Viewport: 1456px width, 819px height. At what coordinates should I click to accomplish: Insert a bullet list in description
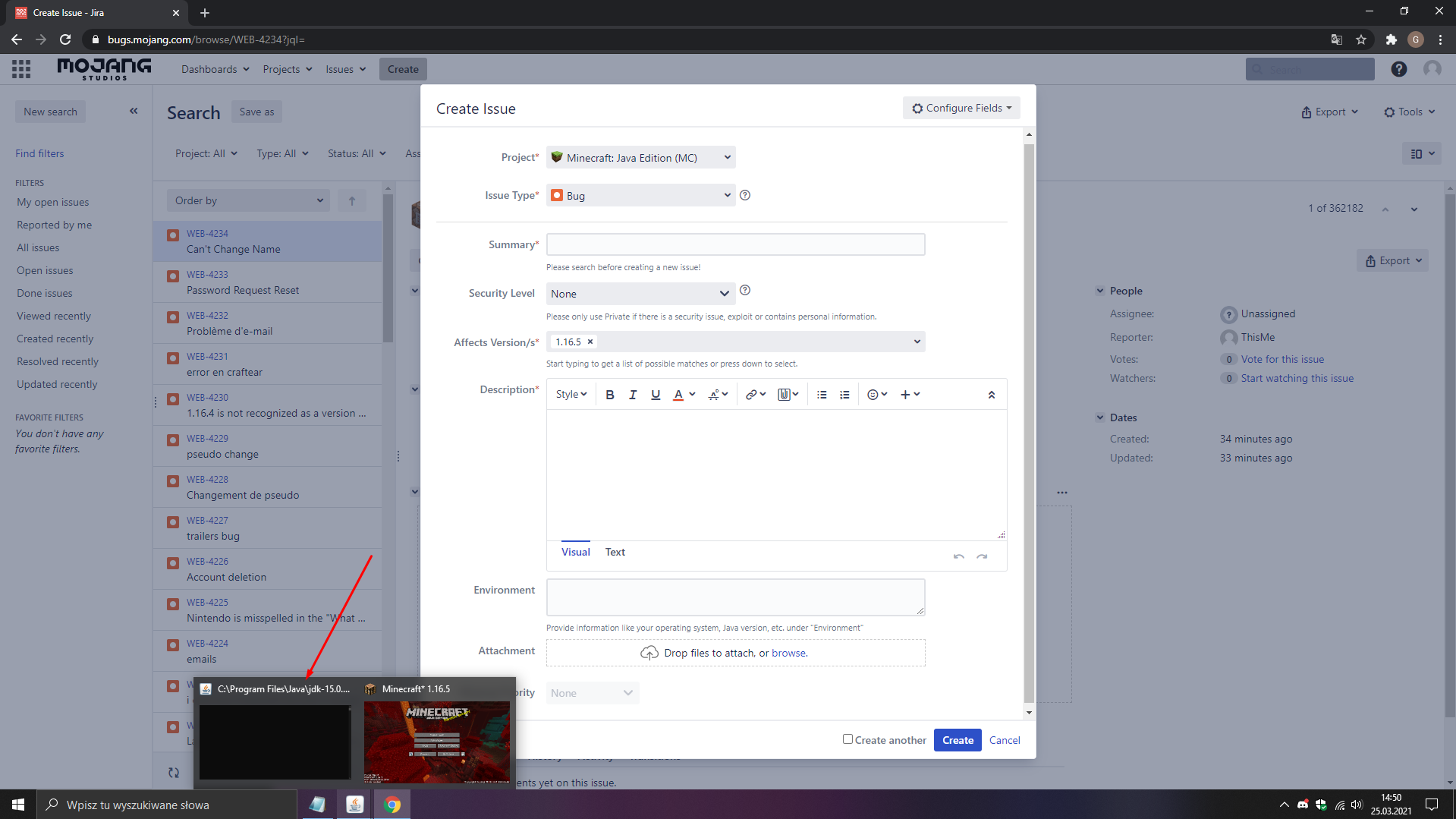(822, 395)
